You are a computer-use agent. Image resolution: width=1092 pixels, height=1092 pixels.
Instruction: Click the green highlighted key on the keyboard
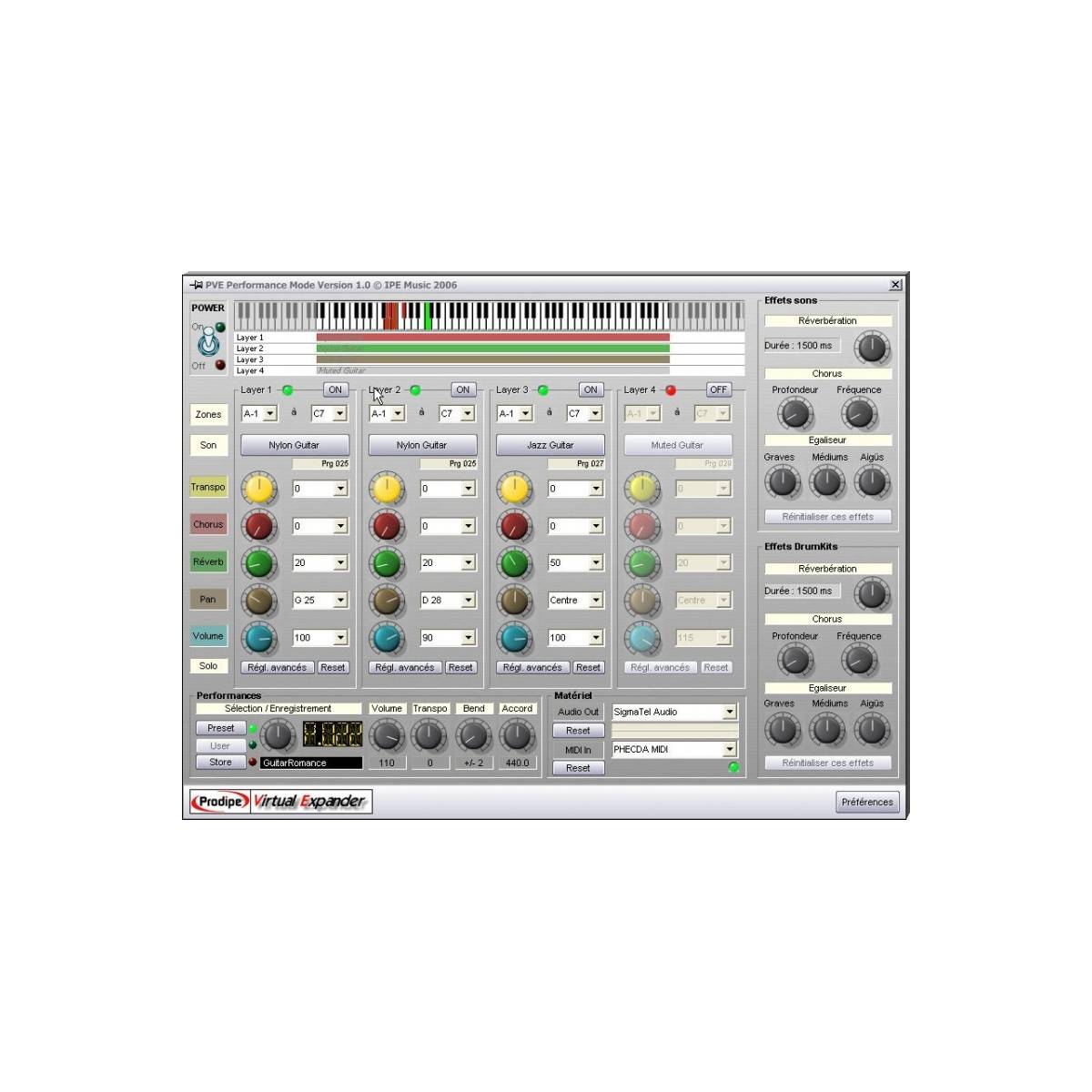click(429, 316)
